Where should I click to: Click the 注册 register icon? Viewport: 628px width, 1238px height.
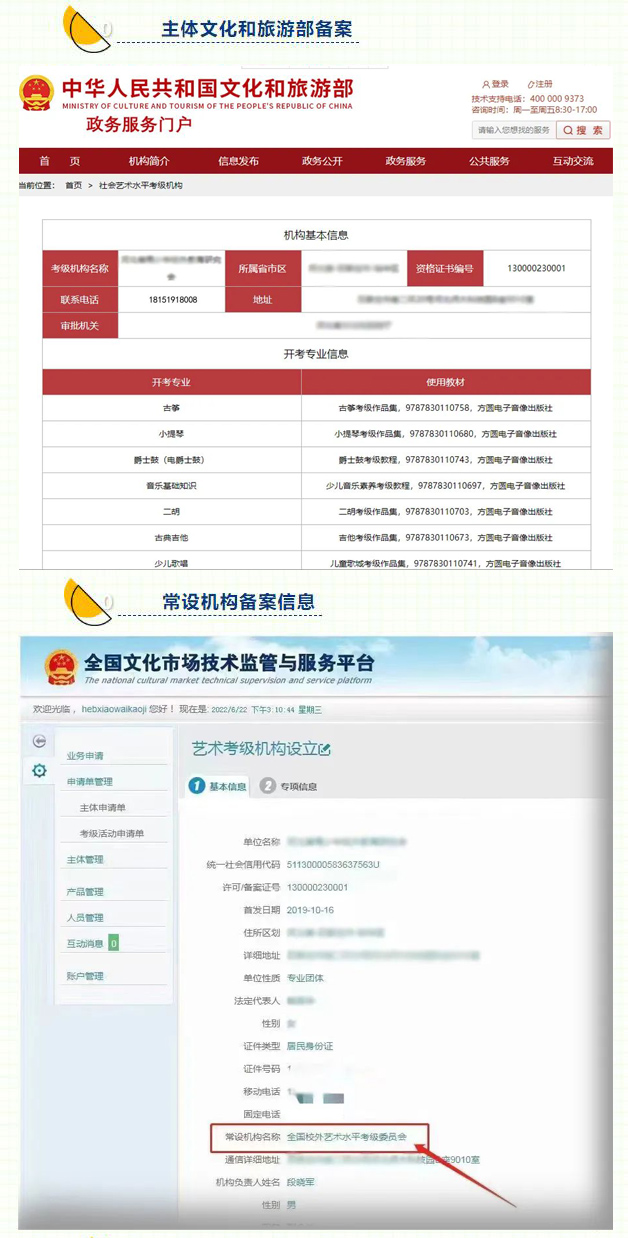pos(530,84)
